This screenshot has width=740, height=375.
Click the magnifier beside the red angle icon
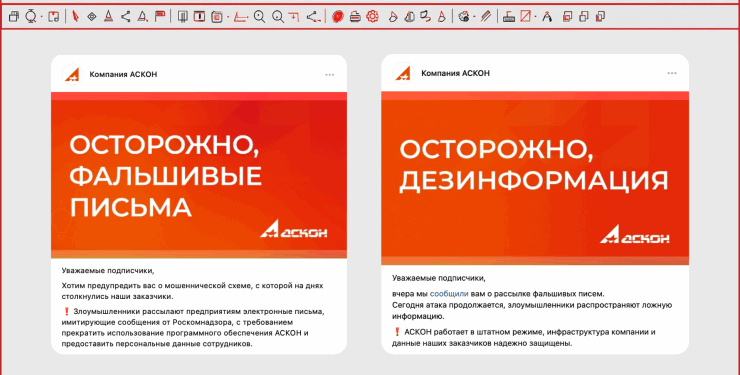(260, 17)
